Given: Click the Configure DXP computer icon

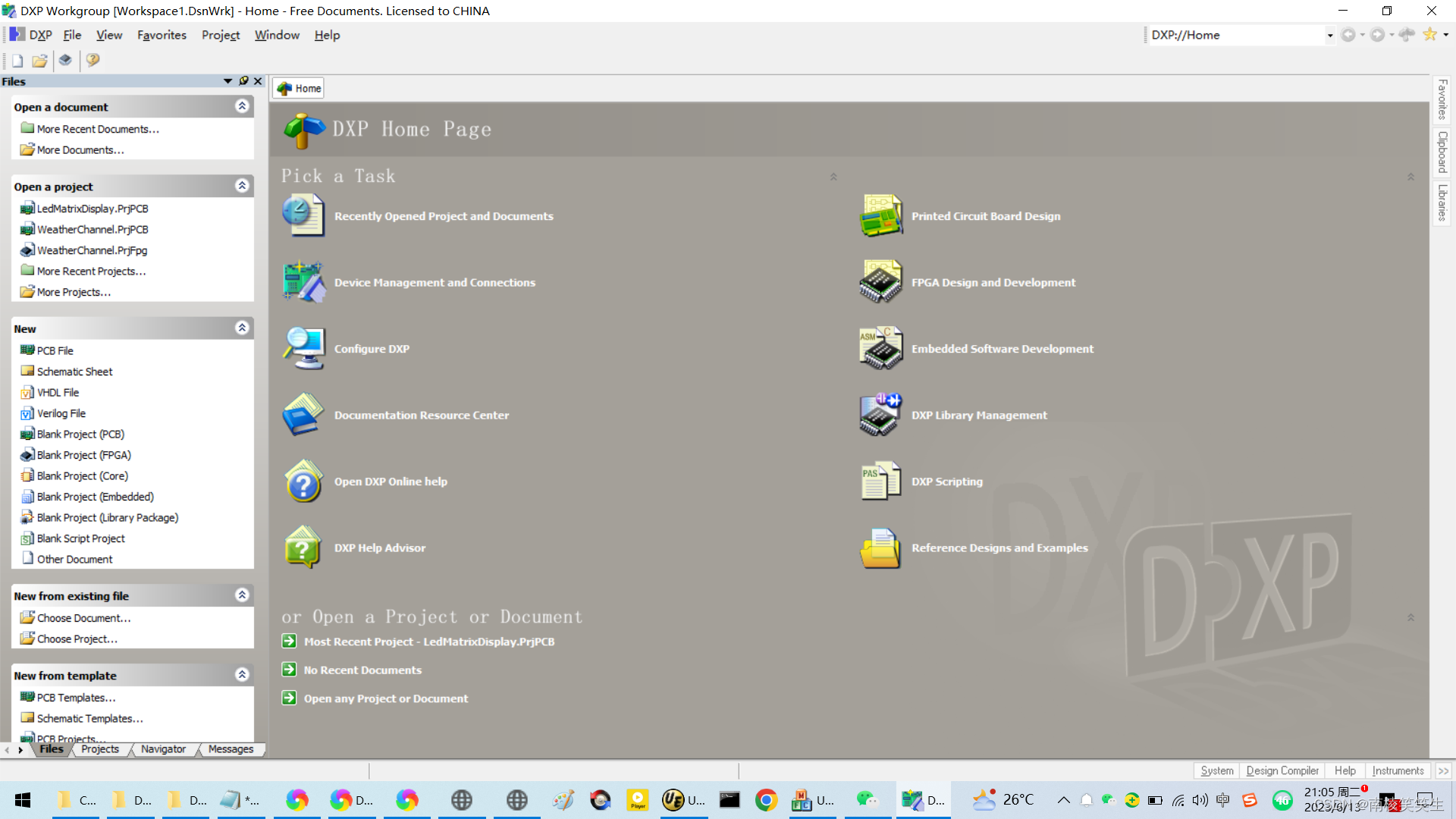Looking at the screenshot, I should [x=303, y=348].
